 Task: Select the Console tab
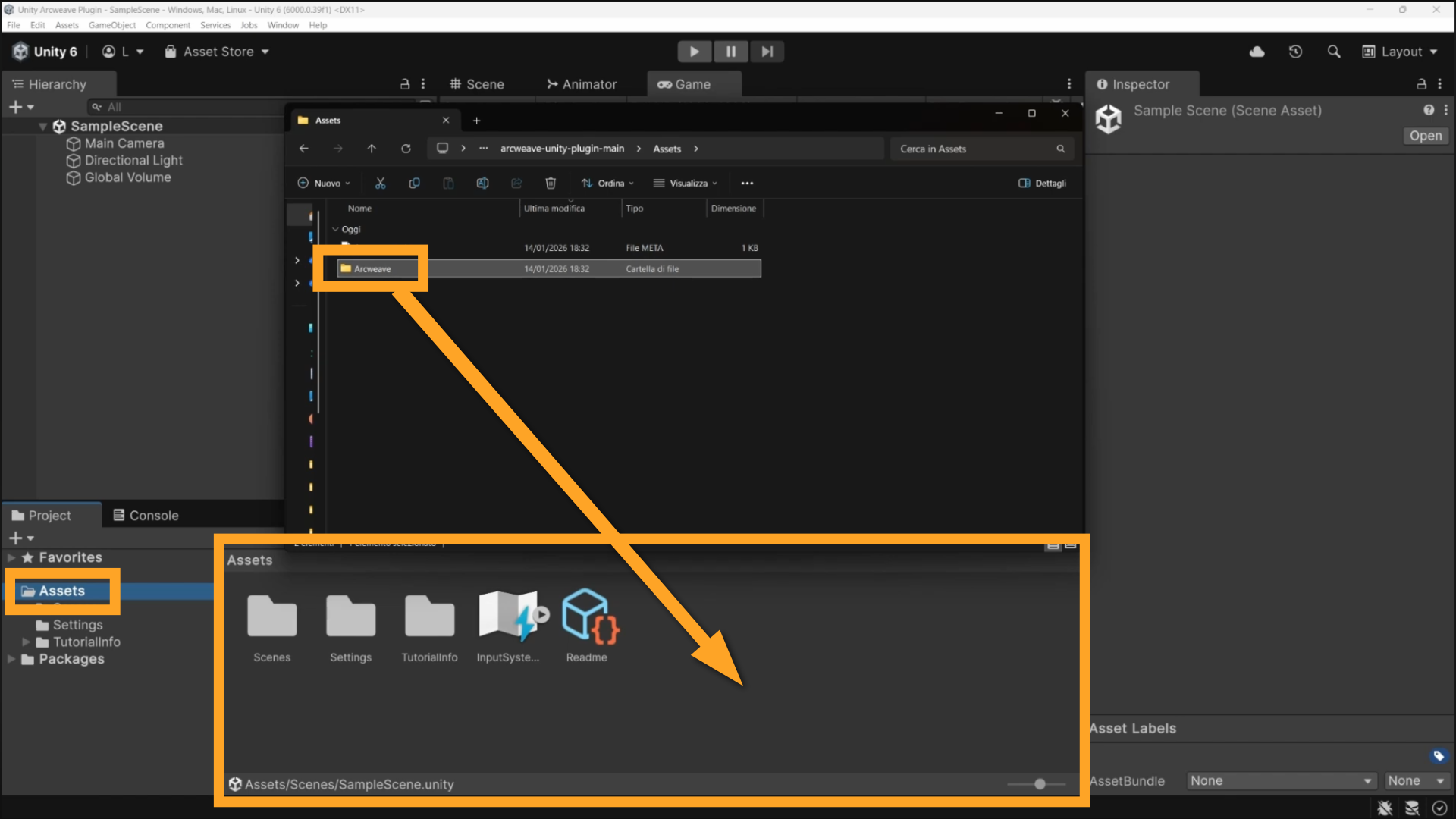(x=146, y=516)
